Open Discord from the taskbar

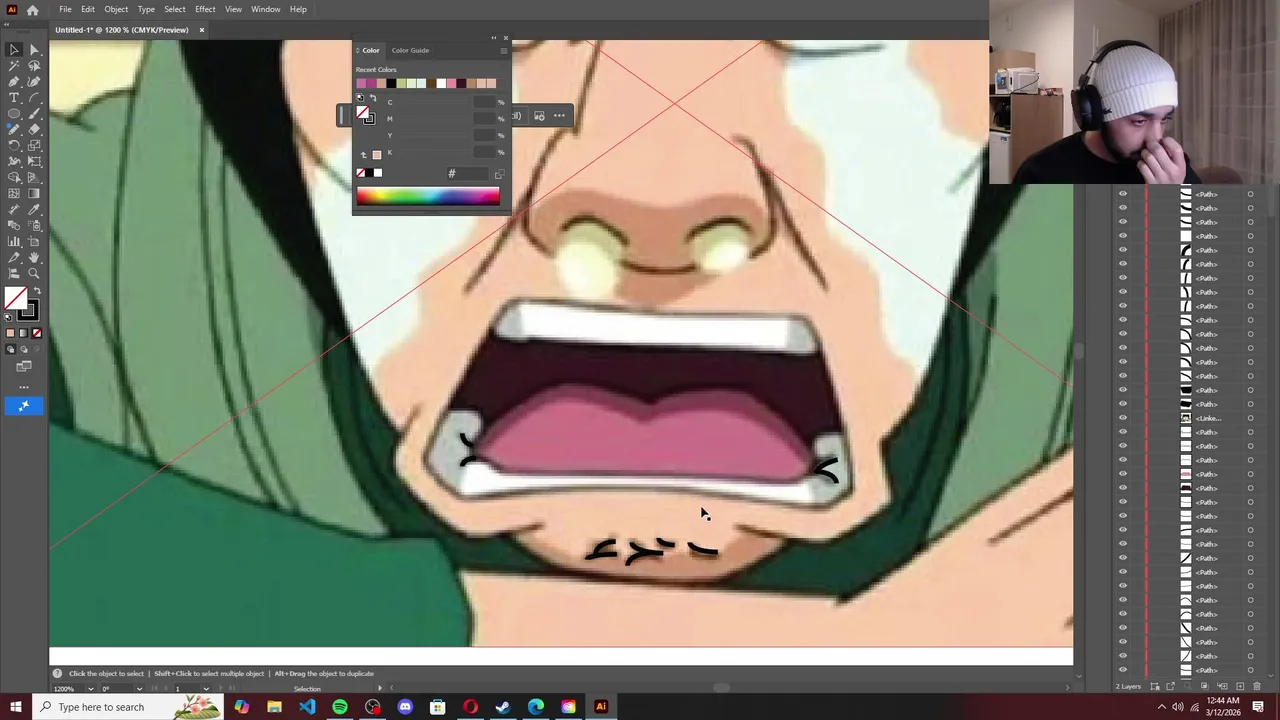tap(405, 707)
